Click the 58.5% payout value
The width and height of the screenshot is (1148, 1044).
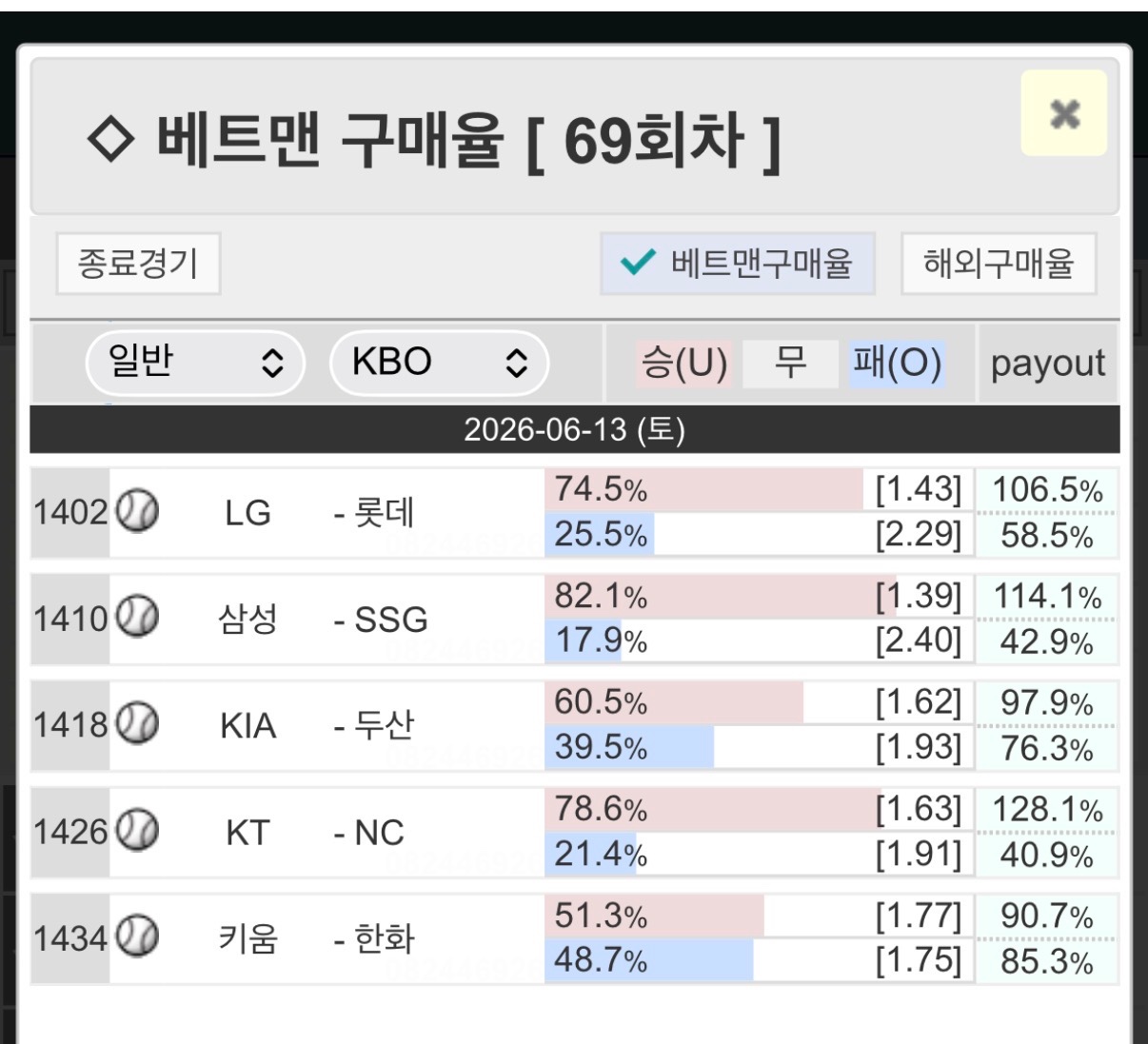[x=1047, y=536]
